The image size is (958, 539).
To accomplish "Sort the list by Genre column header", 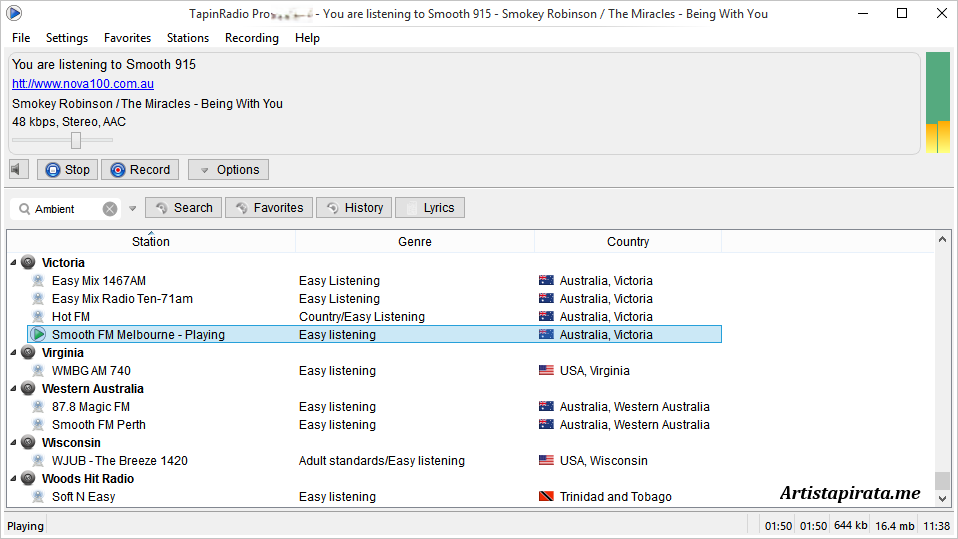I will pos(415,242).
